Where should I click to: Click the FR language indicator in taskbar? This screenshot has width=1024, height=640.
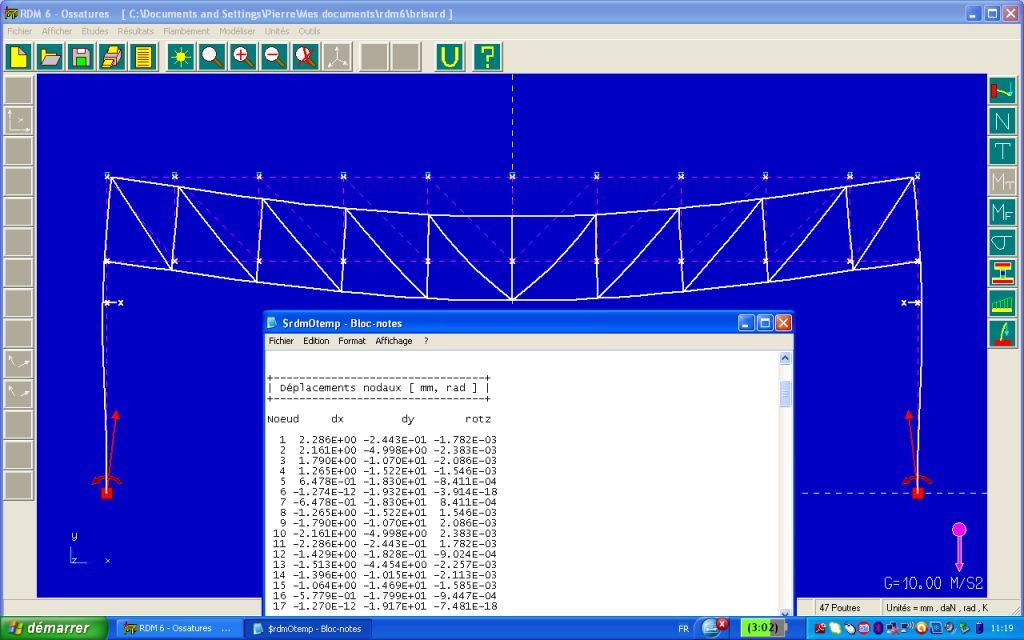pos(683,628)
